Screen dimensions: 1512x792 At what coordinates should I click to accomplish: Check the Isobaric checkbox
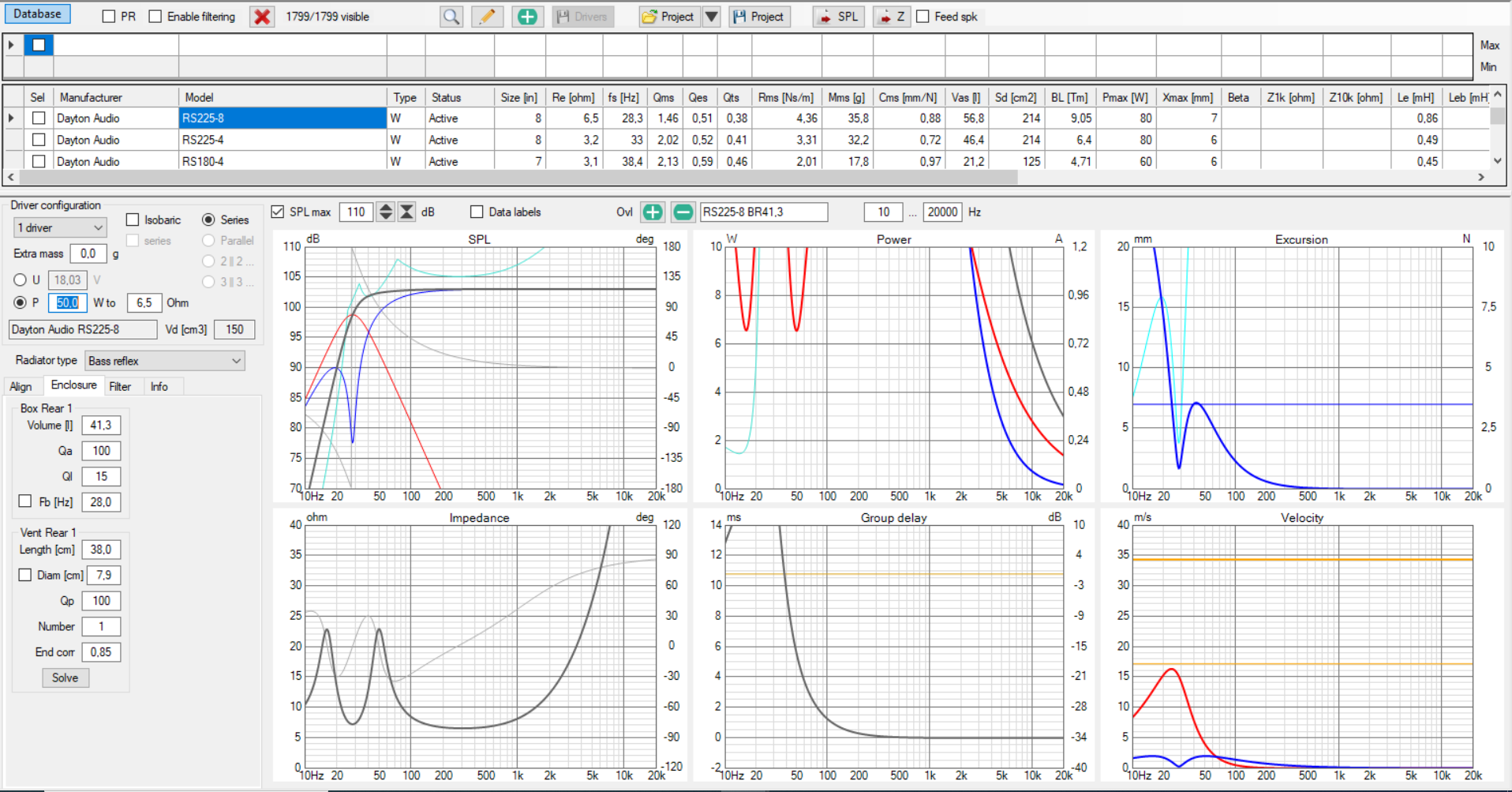click(x=133, y=220)
